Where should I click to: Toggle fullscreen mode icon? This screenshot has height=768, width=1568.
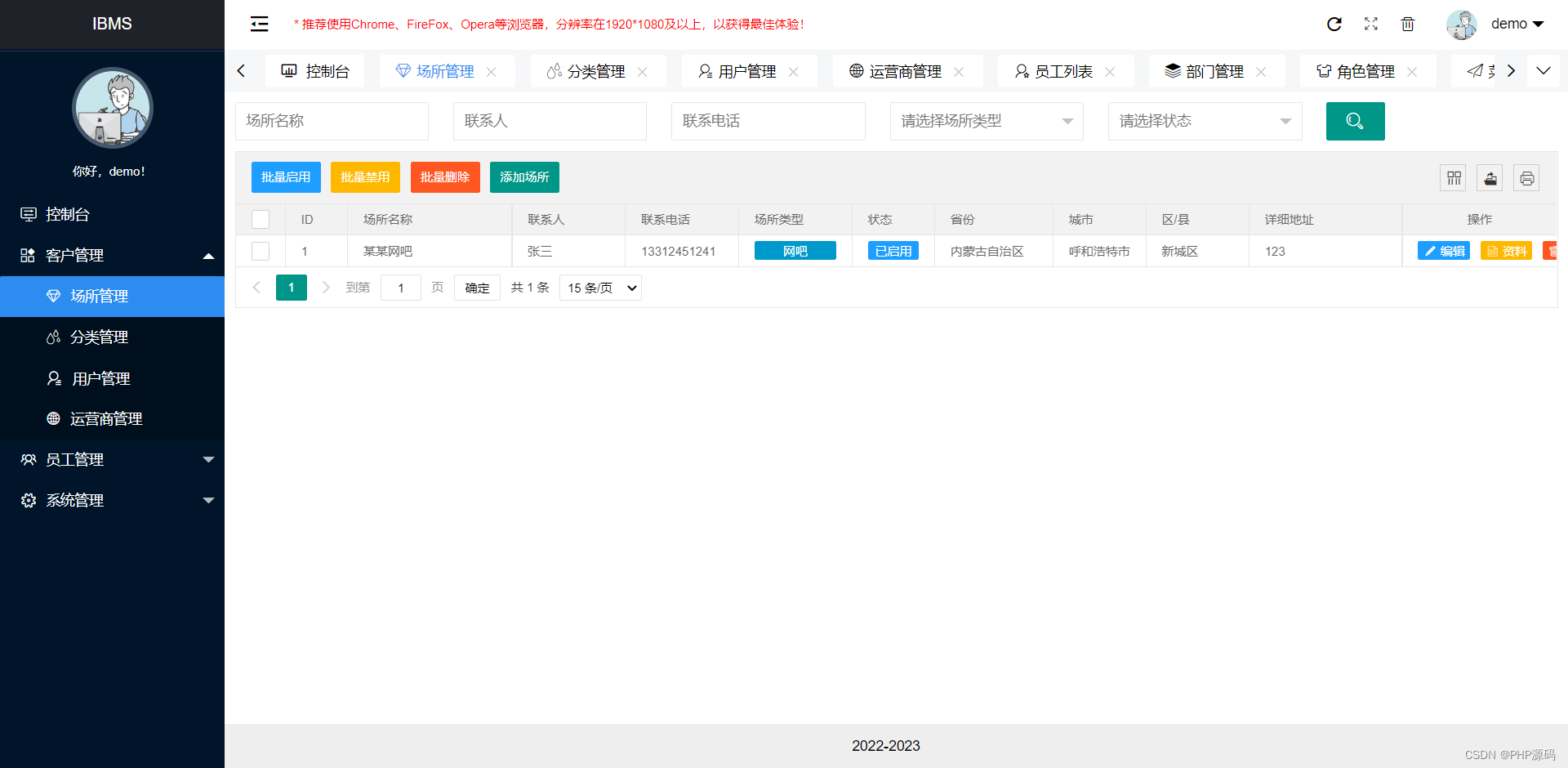click(1371, 24)
